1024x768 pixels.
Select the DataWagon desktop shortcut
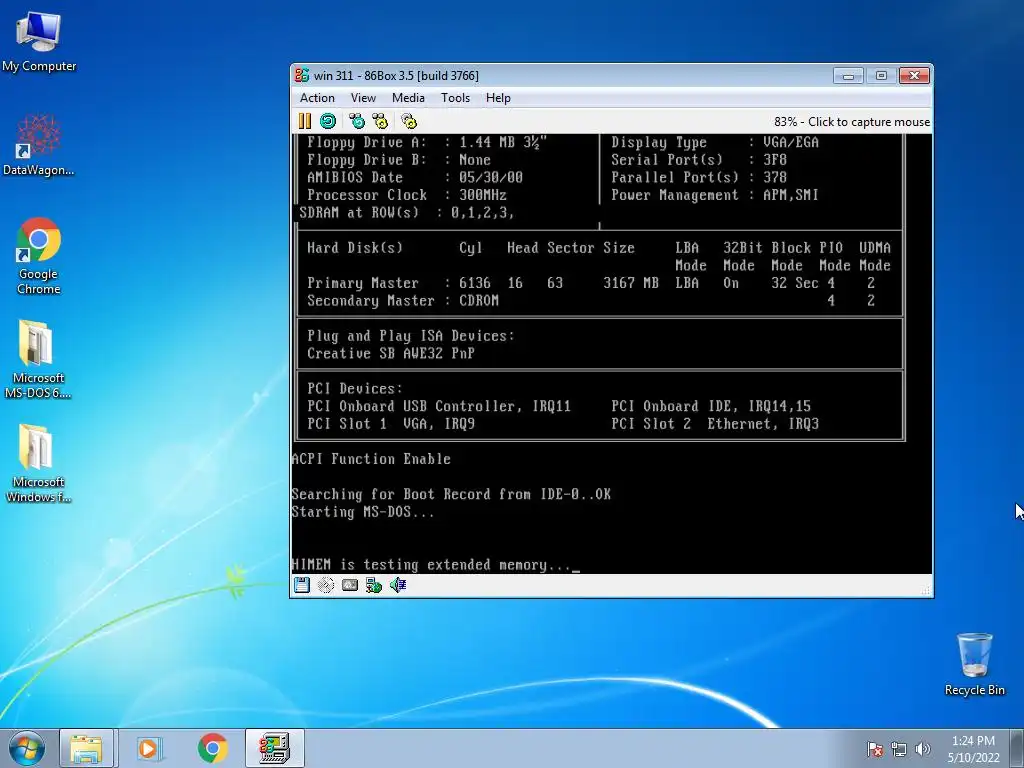tap(39, 145)
